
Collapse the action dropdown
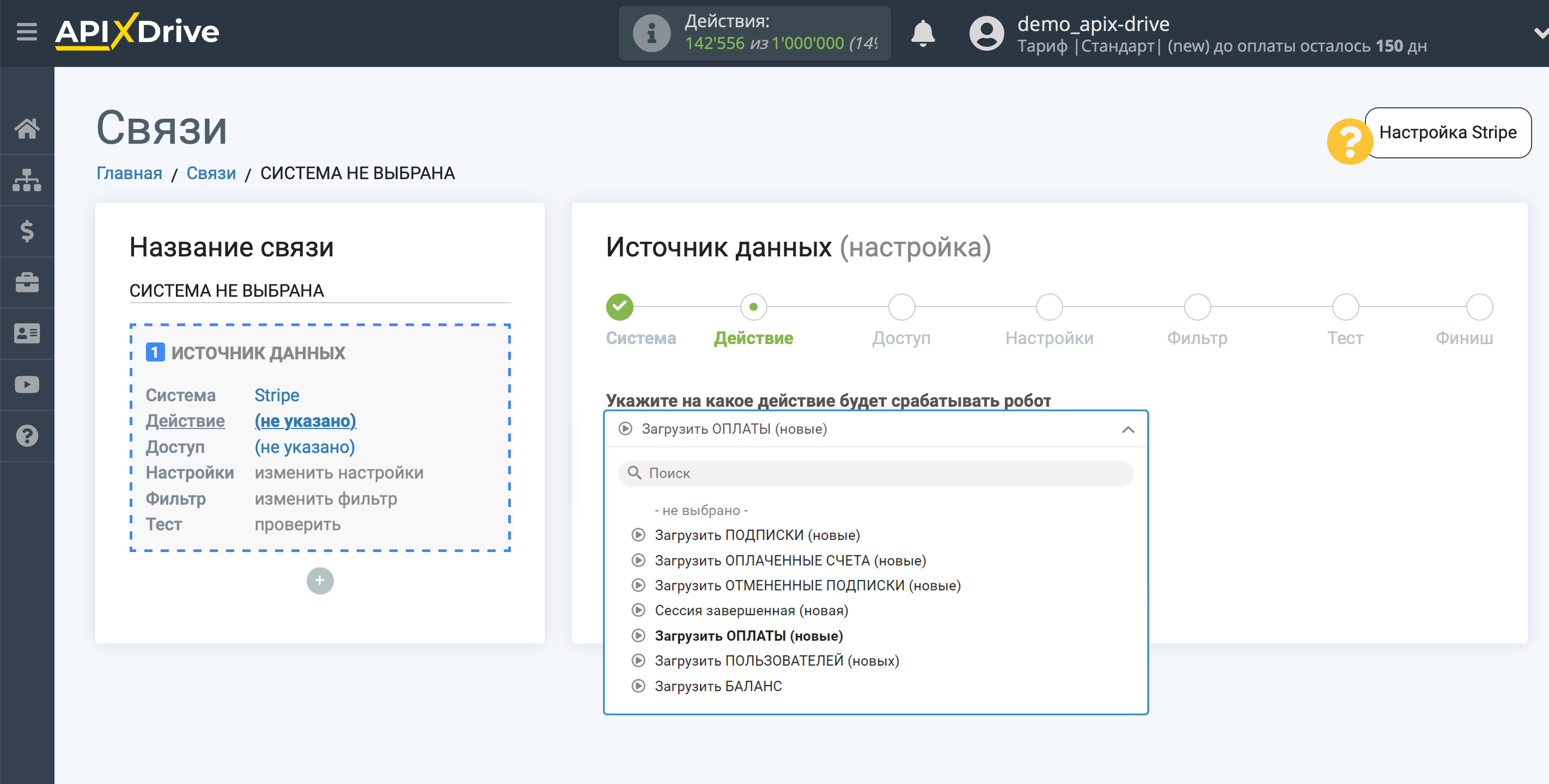click(875, 428)
